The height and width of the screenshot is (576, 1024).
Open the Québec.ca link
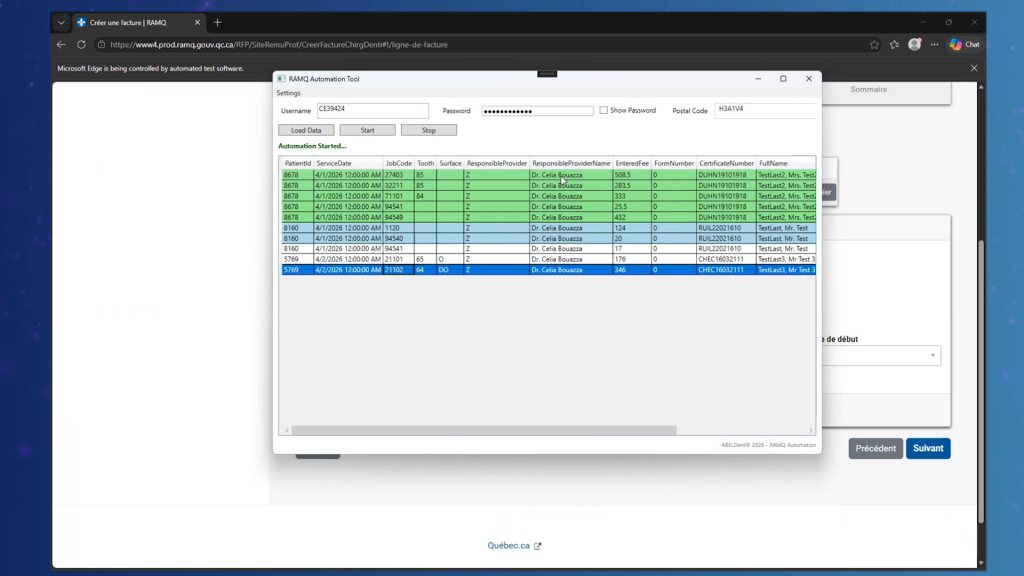click(x=514, y=545)
